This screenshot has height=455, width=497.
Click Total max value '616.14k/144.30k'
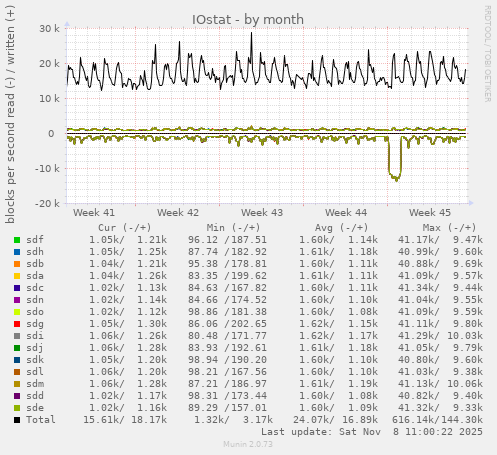click(x=437, y=420)
